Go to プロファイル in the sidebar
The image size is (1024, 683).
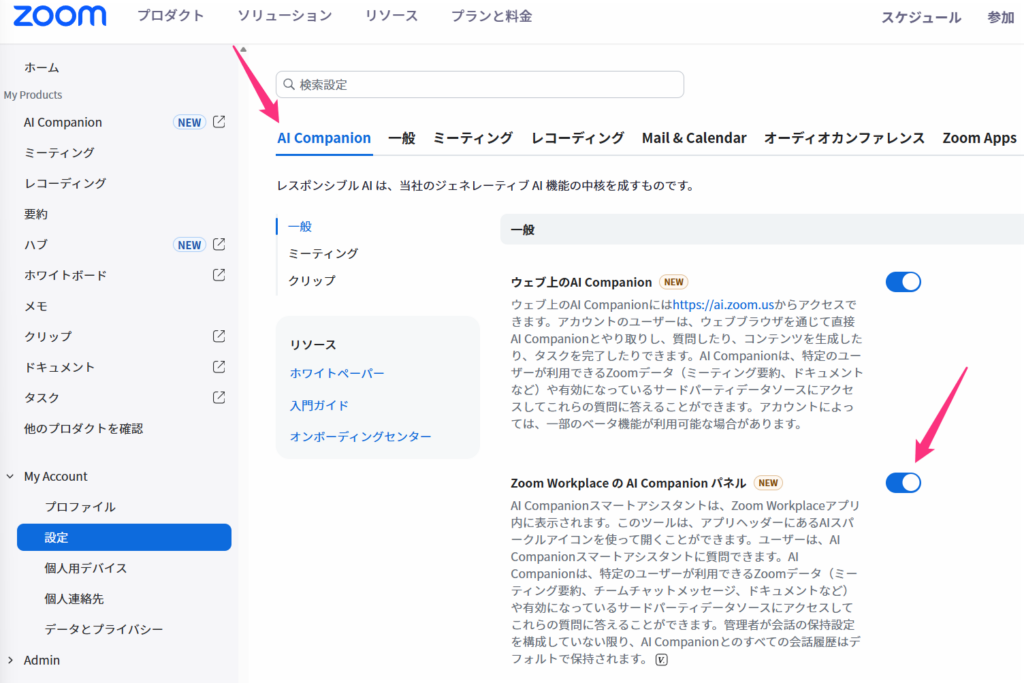coord(80,507)
